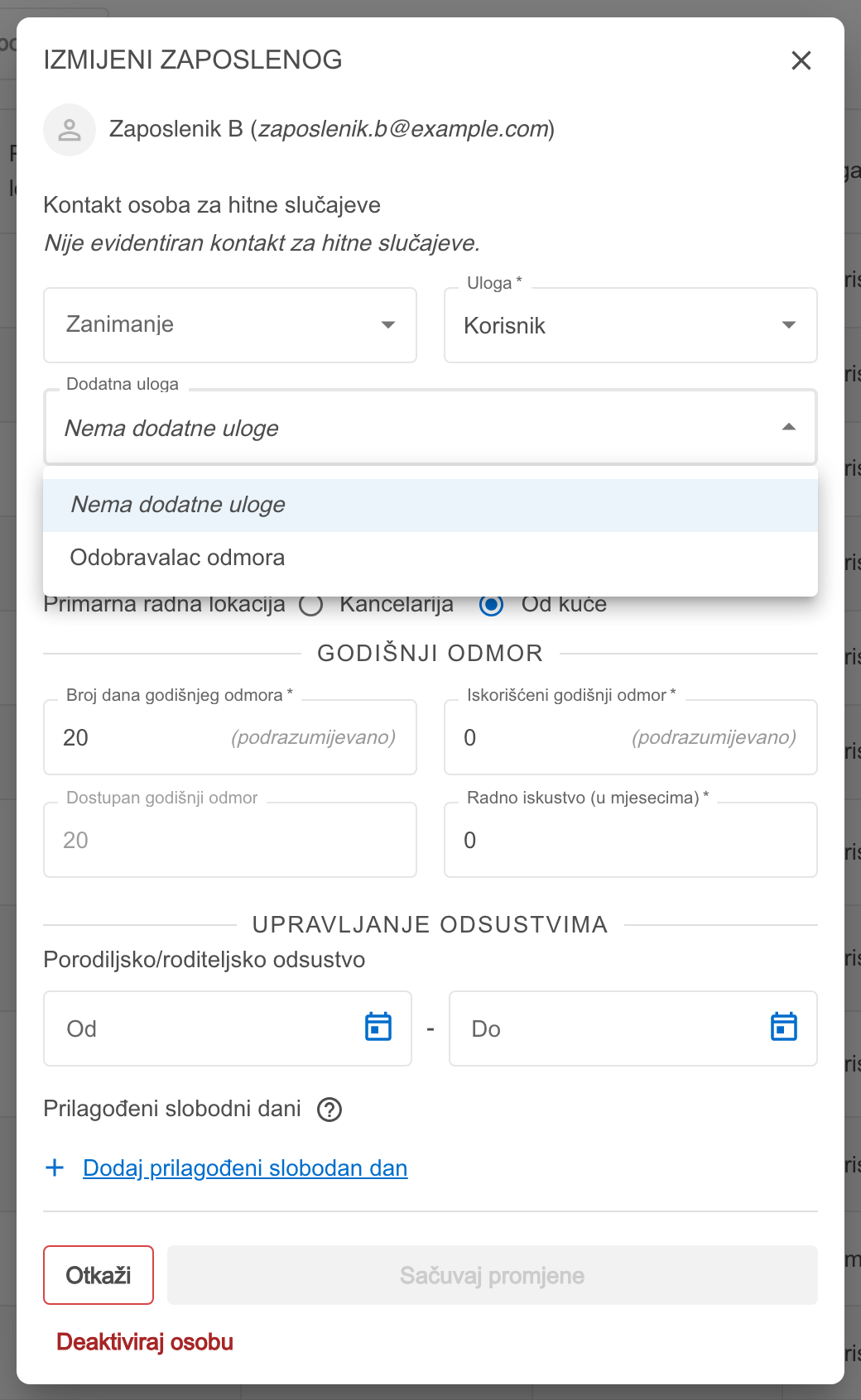Click Deaktiviraj osobu
861x1400 pixels.
tap(145, 1342)
